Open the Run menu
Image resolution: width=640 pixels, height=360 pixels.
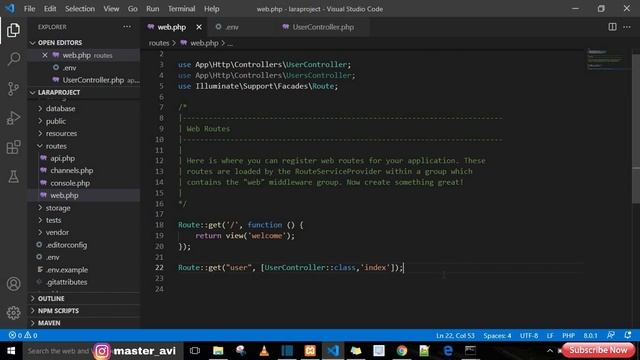(x=153, y=9)
